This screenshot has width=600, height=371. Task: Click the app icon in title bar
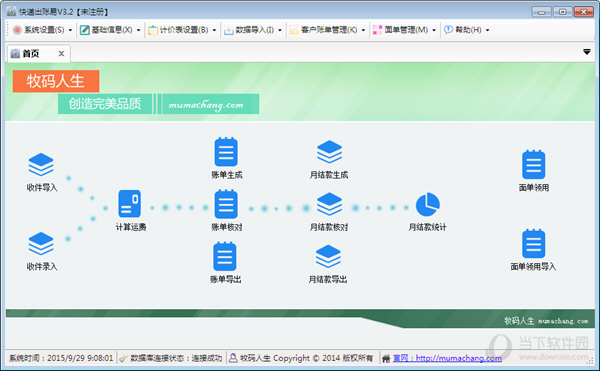point(11,11)
